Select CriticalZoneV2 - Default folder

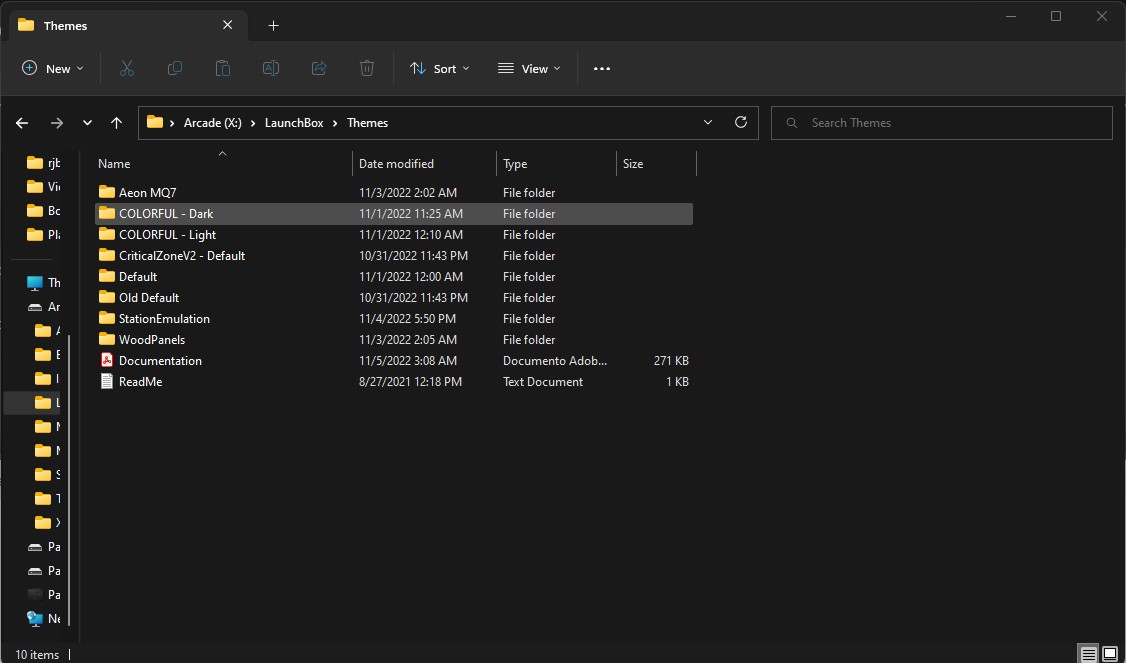coord(394,255)
